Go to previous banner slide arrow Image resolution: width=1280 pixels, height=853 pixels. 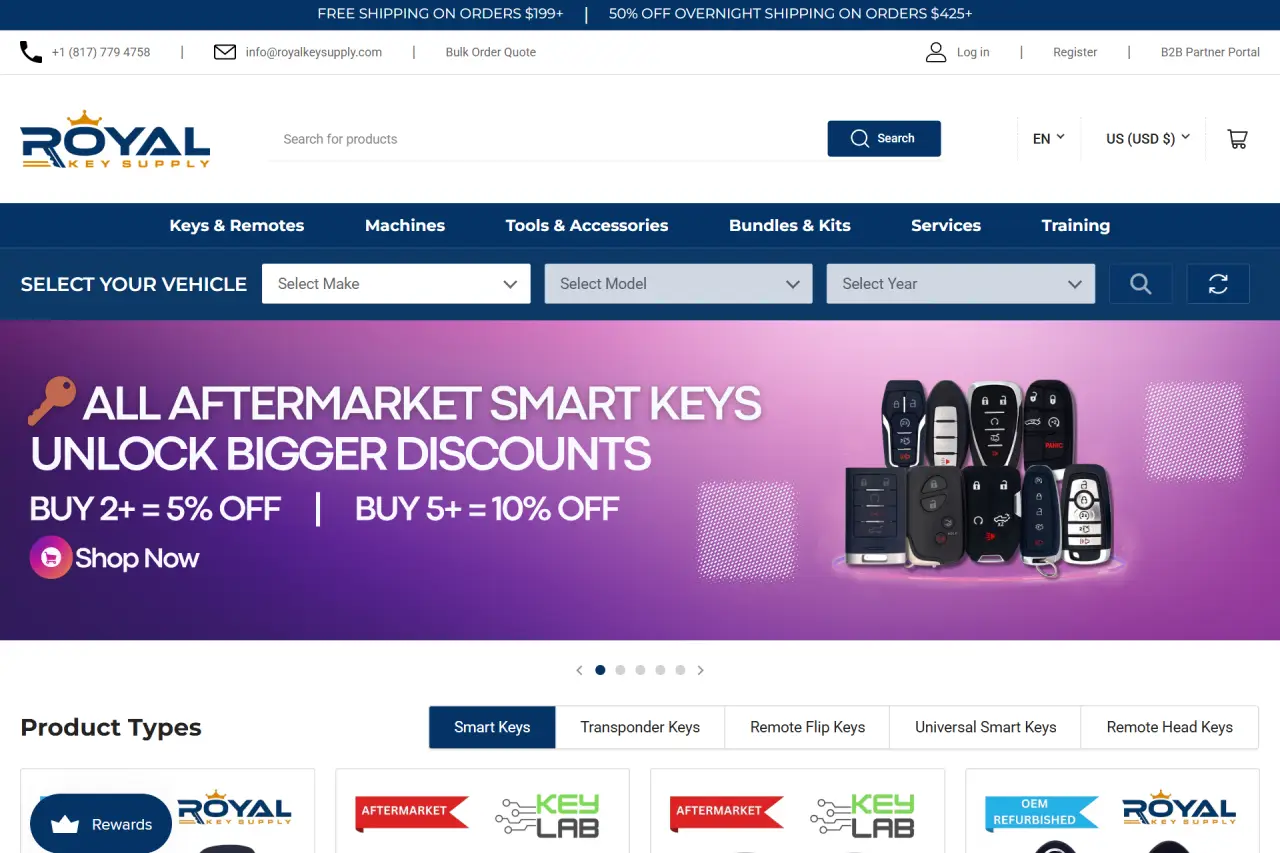[x=579, y=670]
